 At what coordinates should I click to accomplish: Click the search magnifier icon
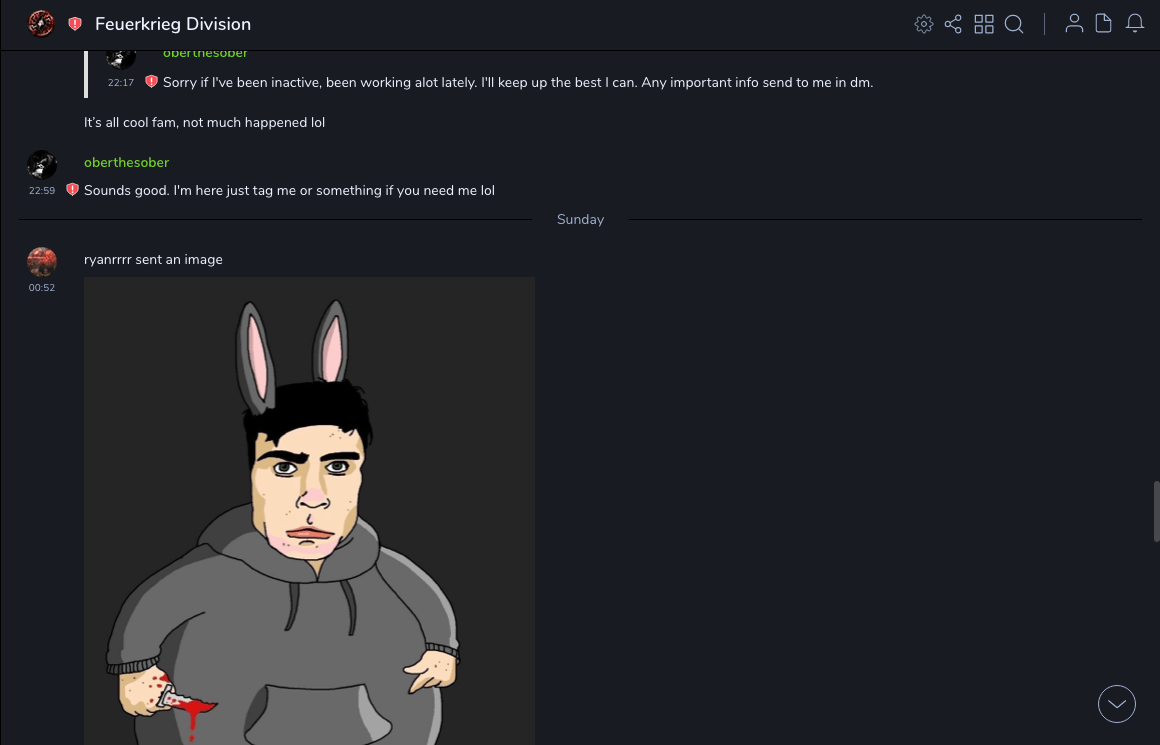pyautogui.click(x=1014, y=24)
